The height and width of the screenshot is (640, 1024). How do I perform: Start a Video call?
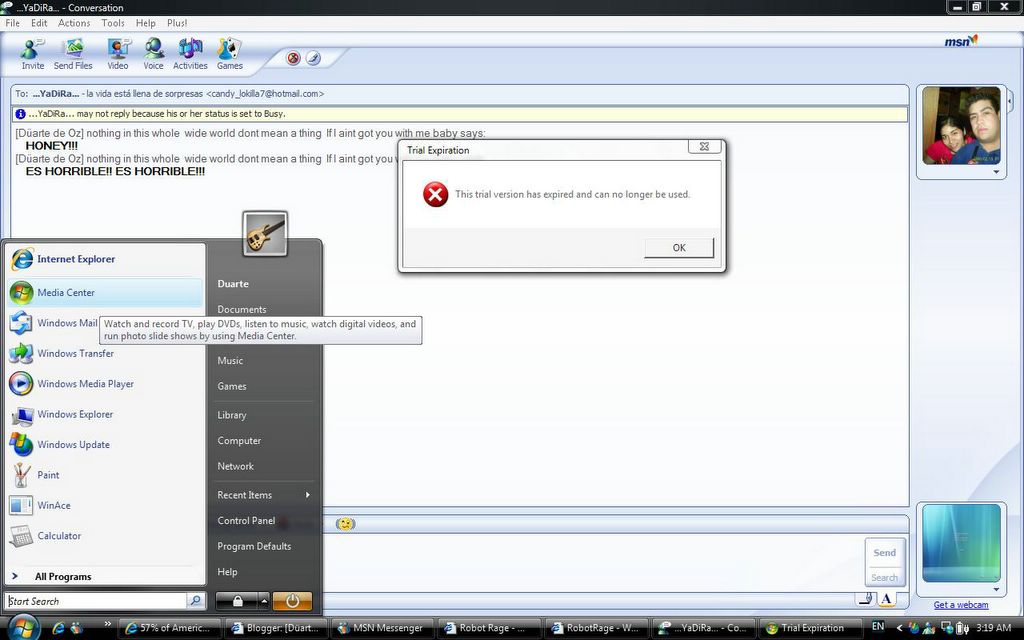[x=118, y=54]
